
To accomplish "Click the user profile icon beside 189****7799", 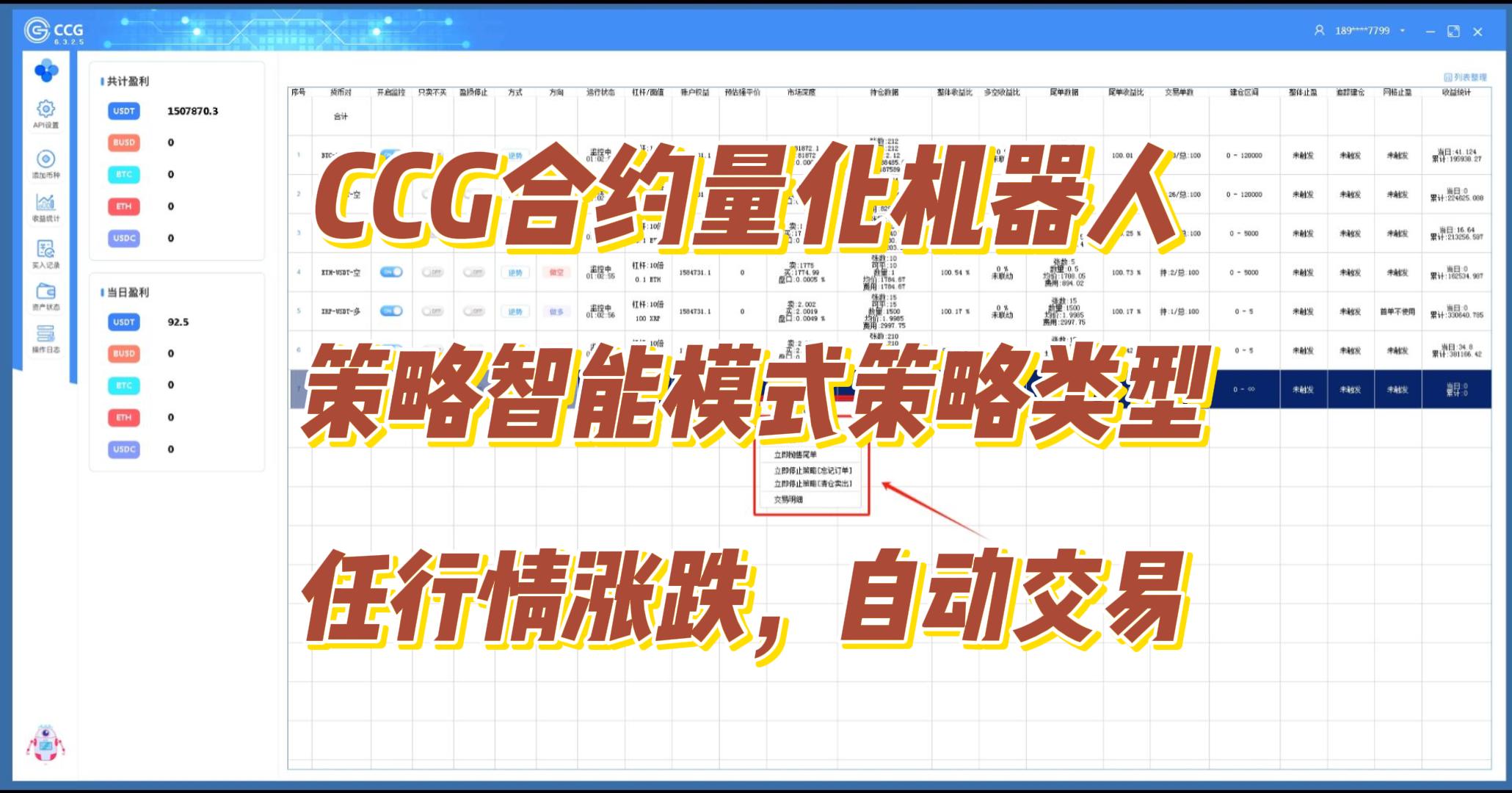I will [1319, 31].
